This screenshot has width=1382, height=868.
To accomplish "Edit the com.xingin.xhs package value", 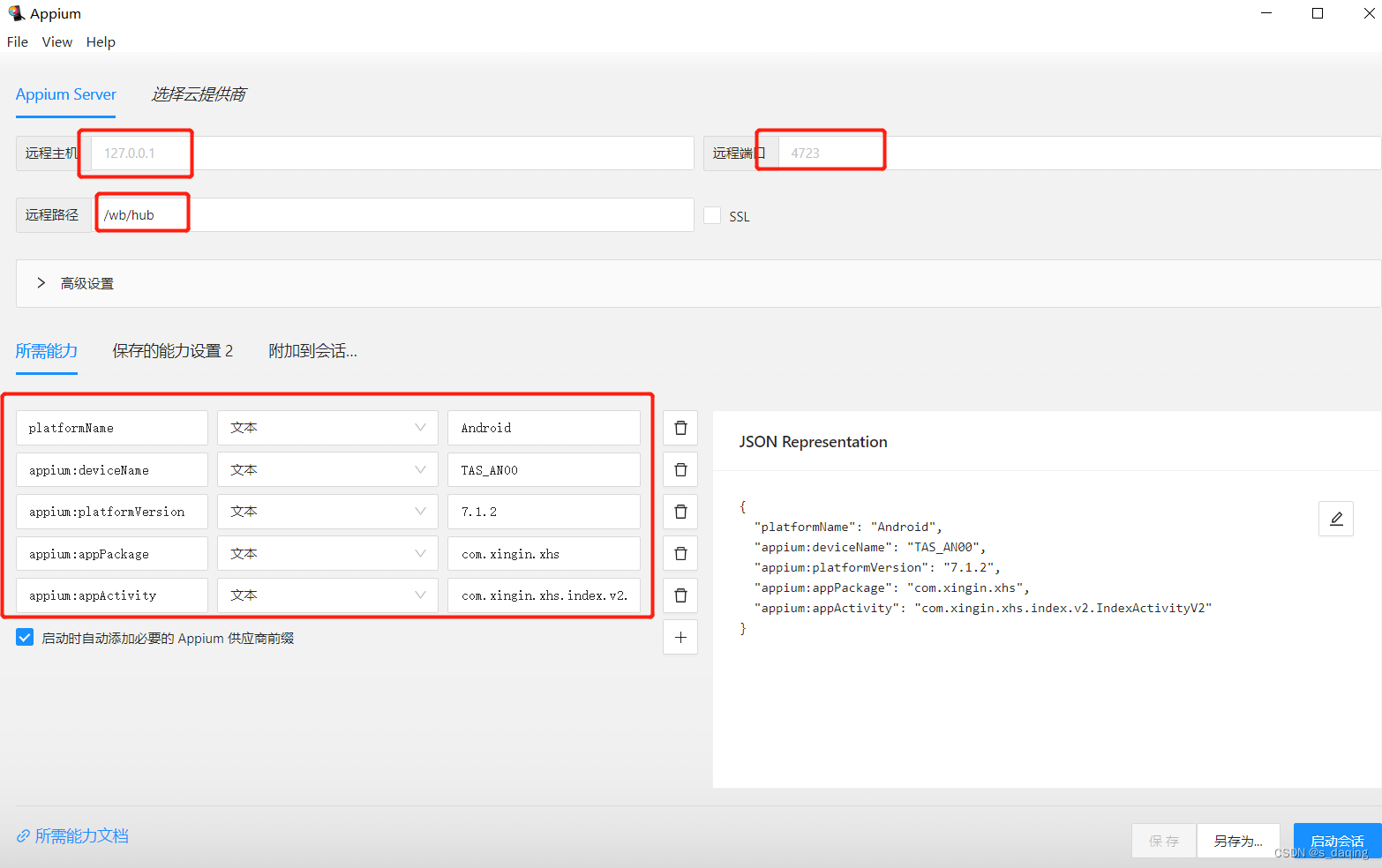I will (x=544, y=554).
